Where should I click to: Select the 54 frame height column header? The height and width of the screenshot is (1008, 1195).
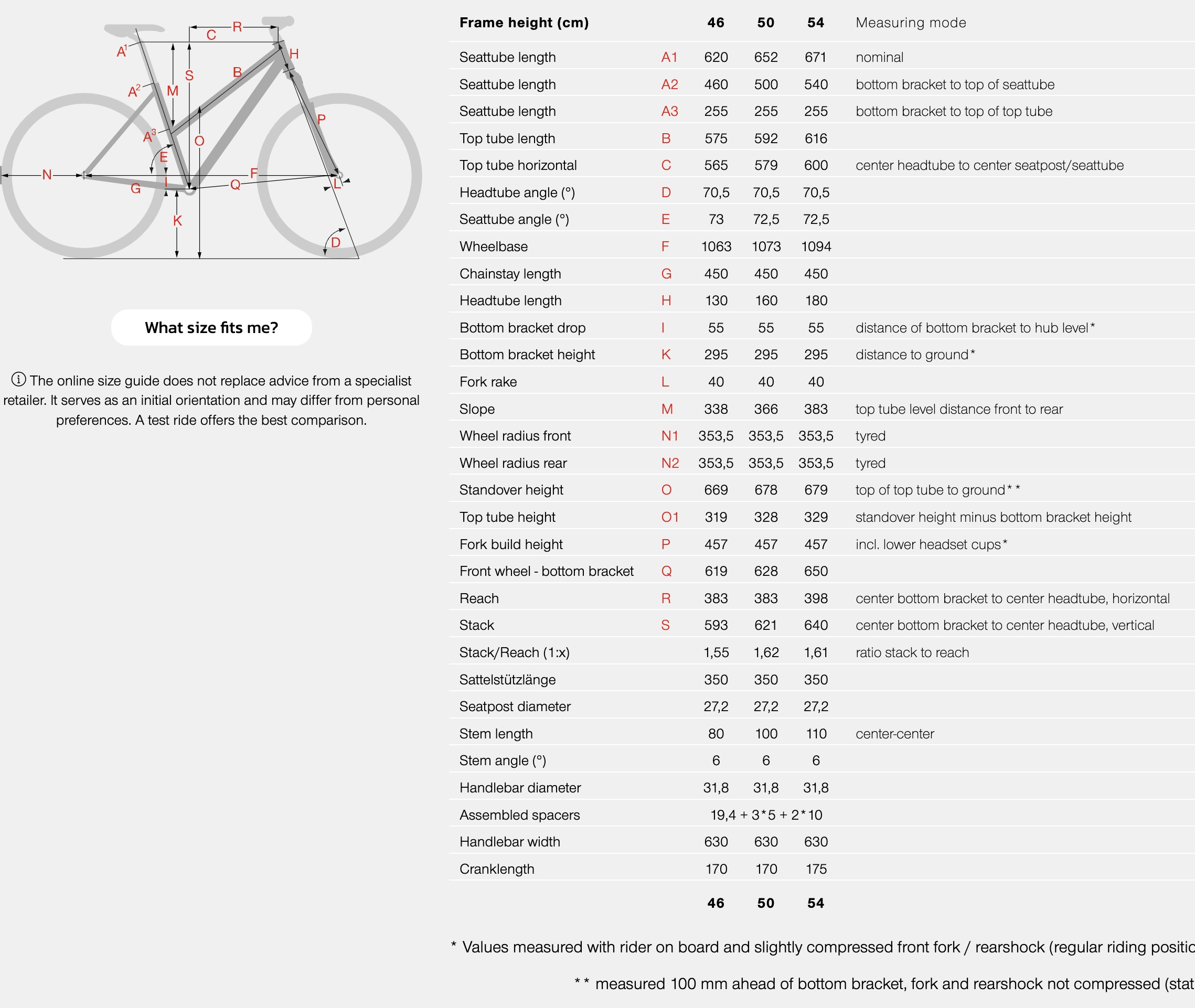[x=816, y=23]
